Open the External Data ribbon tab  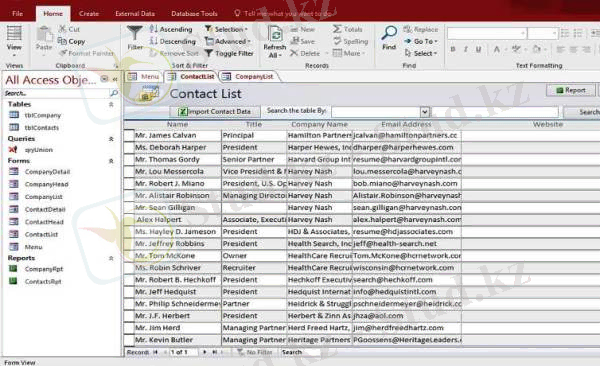click(135, 13)
